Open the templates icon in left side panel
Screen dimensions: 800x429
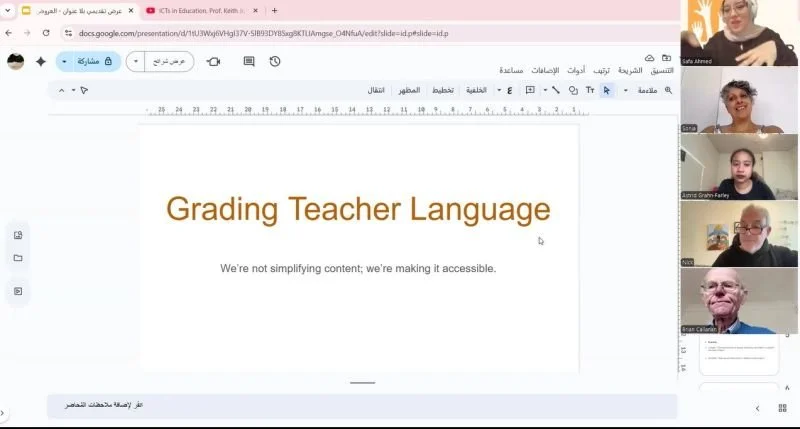point(18,235)
